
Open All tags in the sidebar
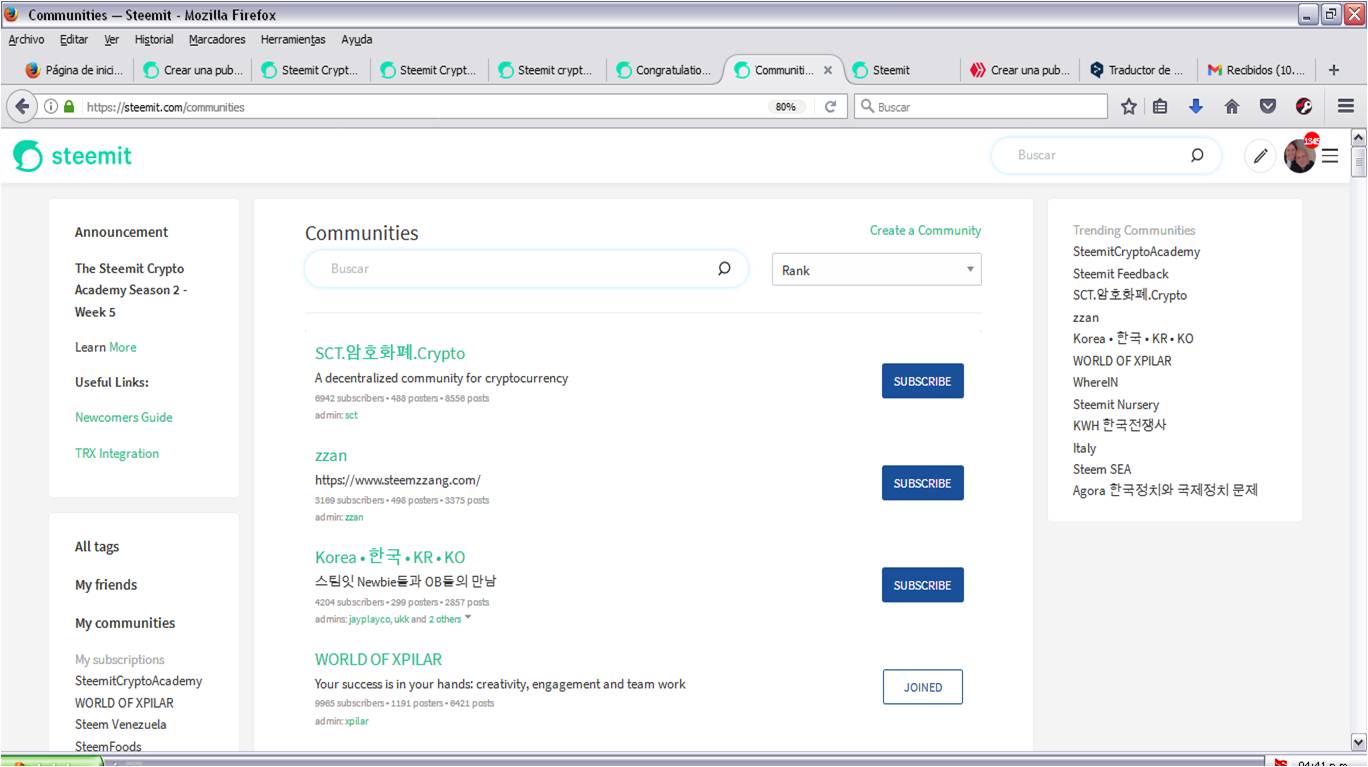(x=97, y=547)
